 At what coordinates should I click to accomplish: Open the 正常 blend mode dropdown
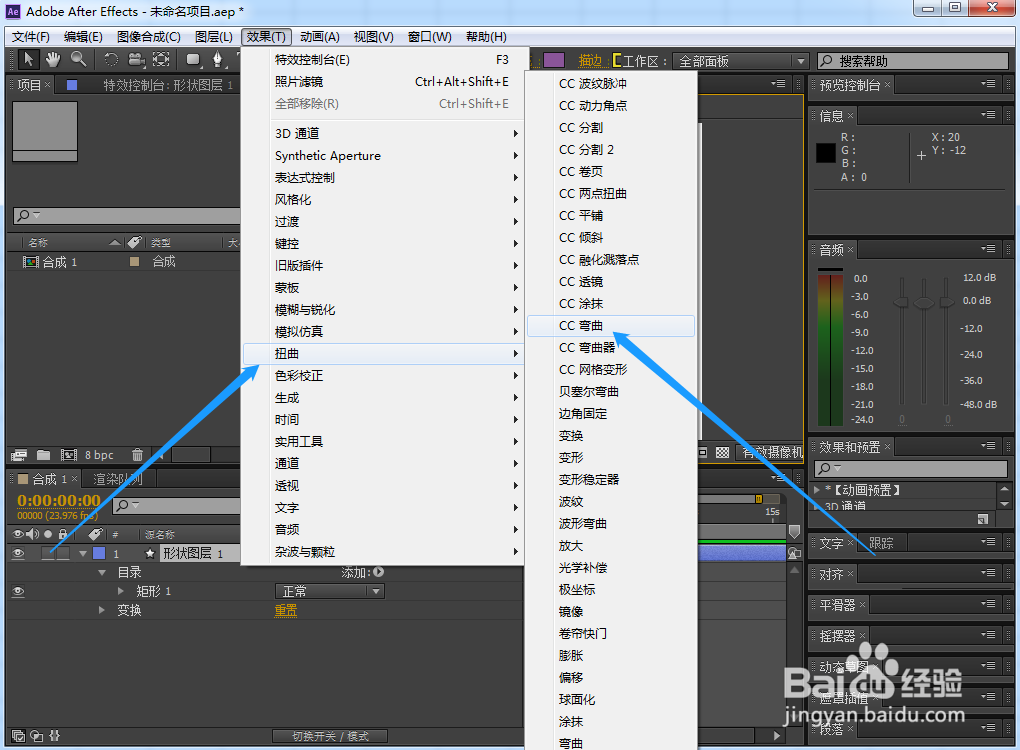click(x=329, y=591)
